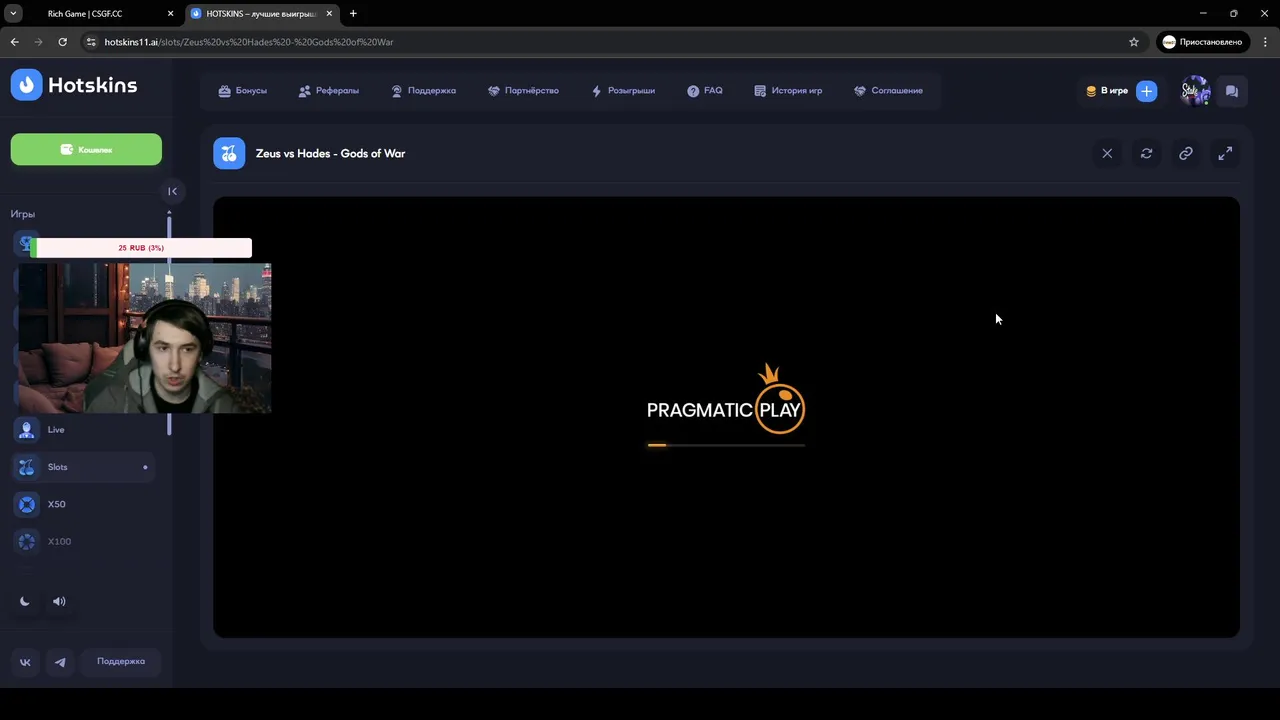Viewport: 1280px width, 720px height.
Task: Toggle dark mode moon icon
Action: tap(25, 601)
